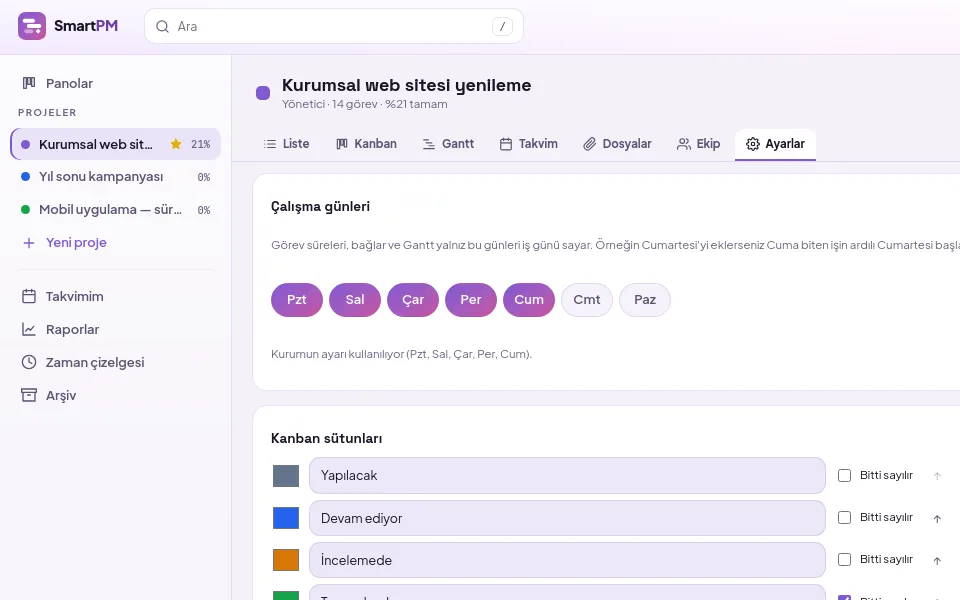Image resolution: width=960 pixels, height=600 pixels.
Task: Change the Yapılacak column gray color swatch
Action: click(x=286, y=476)
